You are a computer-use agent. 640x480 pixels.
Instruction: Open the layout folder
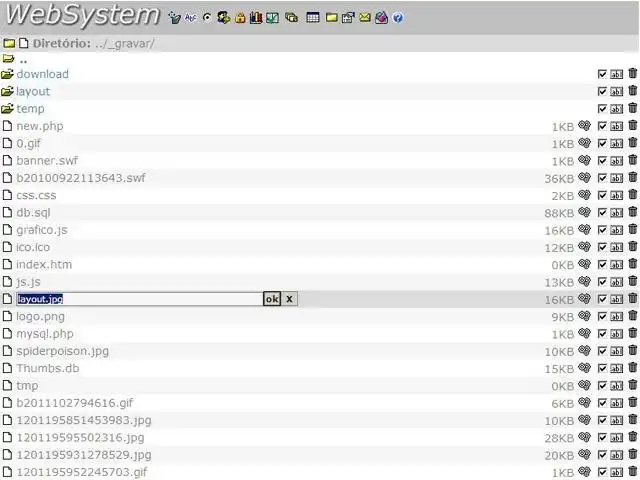coord(33,91)
